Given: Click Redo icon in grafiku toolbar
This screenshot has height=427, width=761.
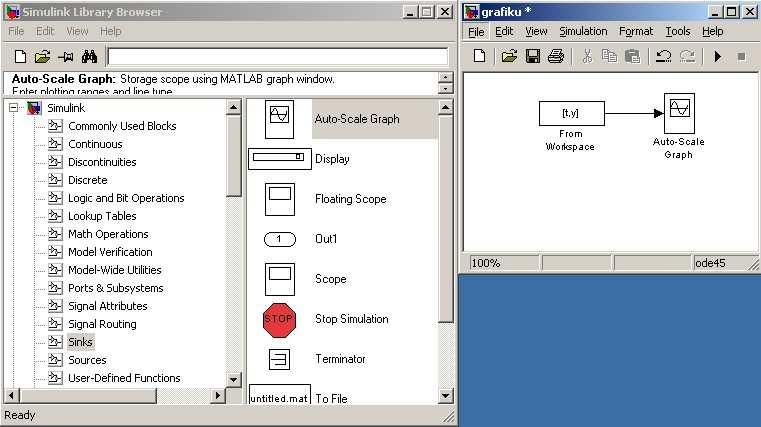Looking at the screenshot, I should point(687,56).
